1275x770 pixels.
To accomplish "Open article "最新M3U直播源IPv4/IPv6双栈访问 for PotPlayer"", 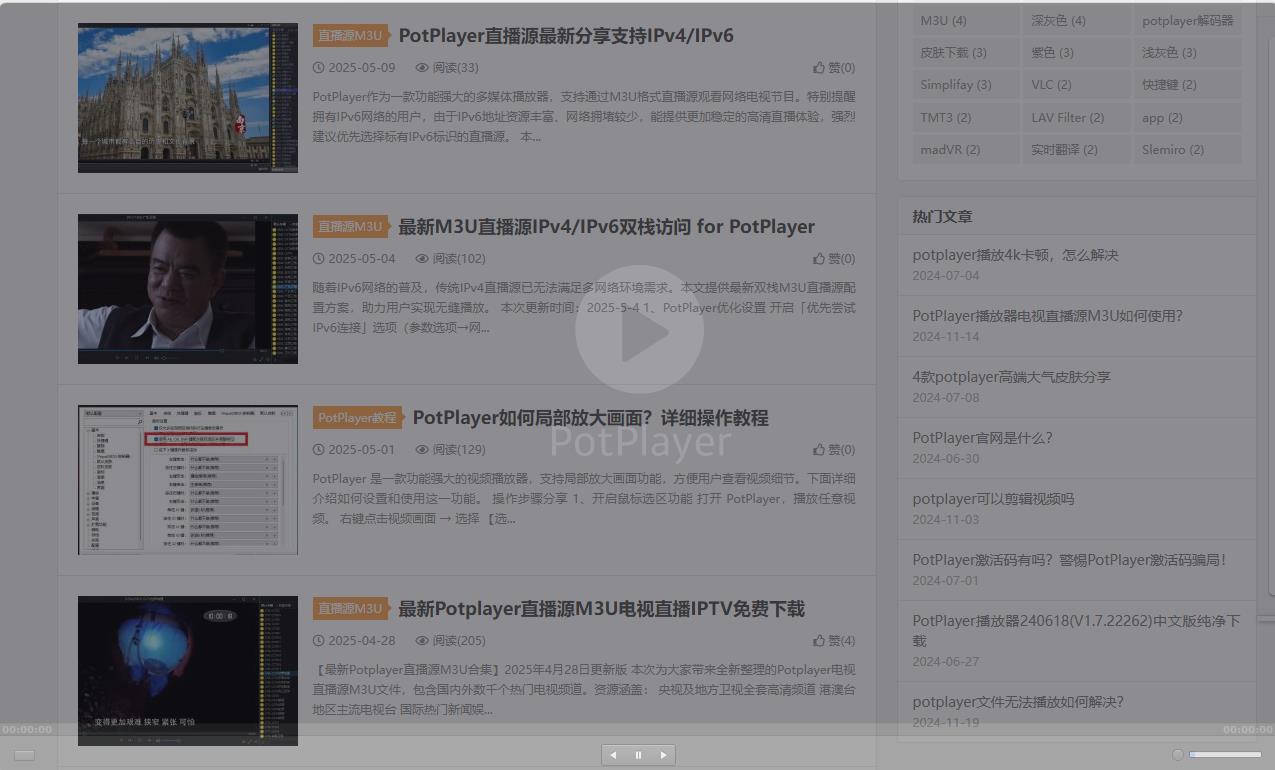I will 607,227.
